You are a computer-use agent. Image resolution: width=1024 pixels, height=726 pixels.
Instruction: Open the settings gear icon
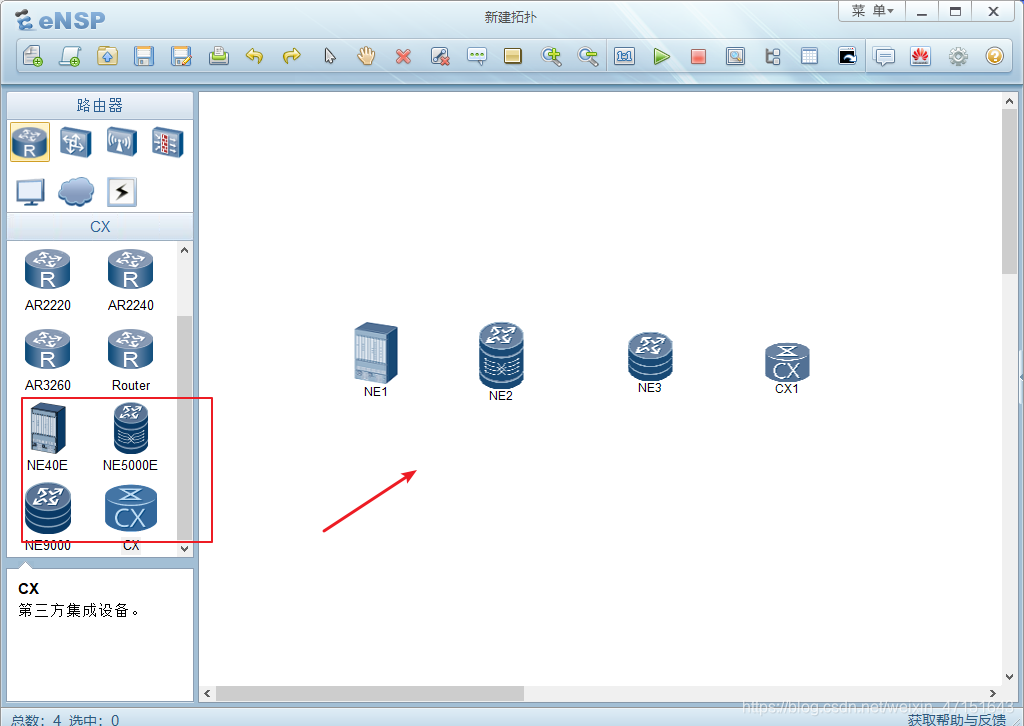[x=958, y=56]
